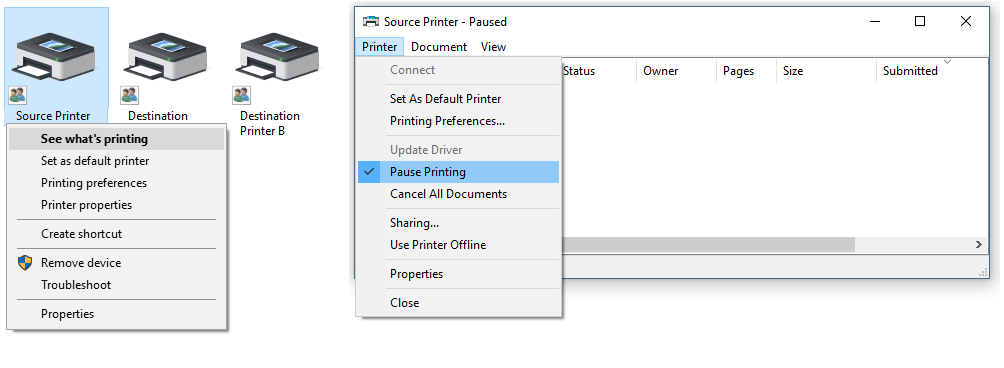
Task: Select the middle Destination printer icon
Action: (x=166, y=57)
